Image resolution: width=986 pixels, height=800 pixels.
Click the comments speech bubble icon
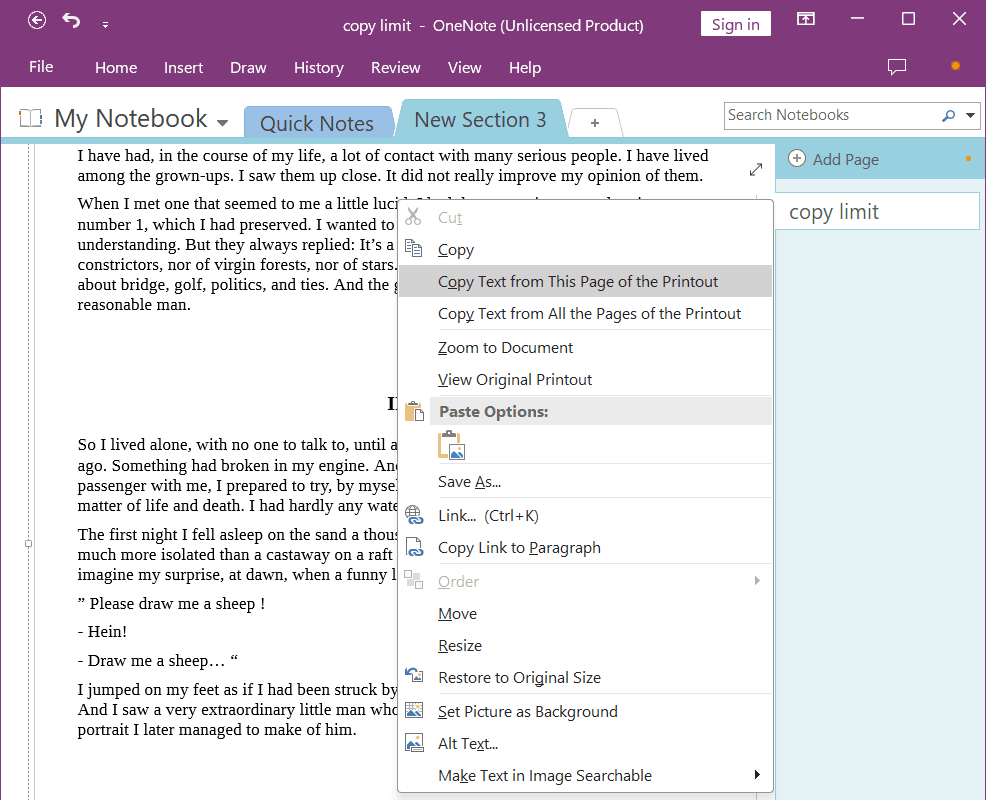point(896,67)
